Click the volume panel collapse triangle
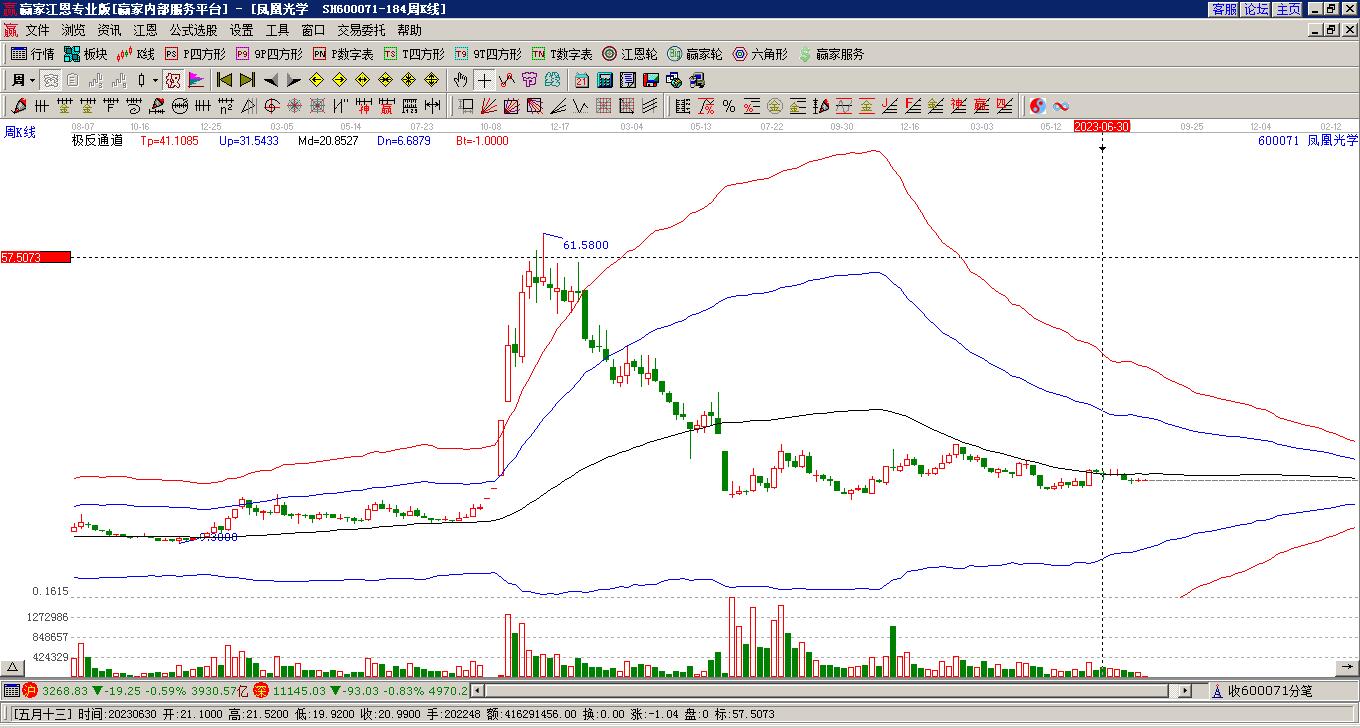The width and height of the screenshot is (1360, 728). point(13,667)
